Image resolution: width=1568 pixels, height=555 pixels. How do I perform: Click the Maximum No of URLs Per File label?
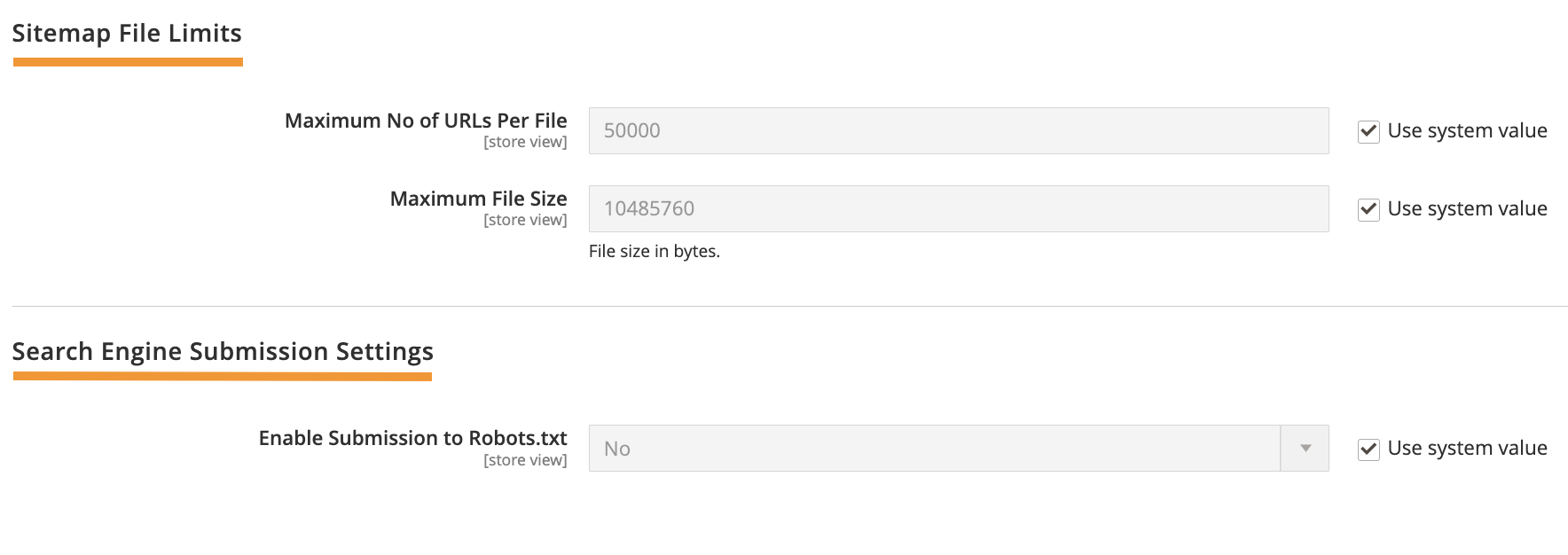426,121
